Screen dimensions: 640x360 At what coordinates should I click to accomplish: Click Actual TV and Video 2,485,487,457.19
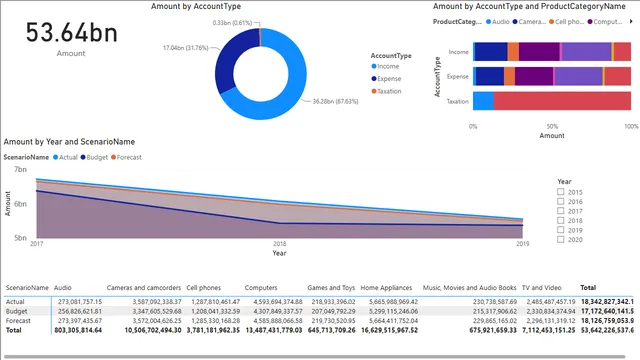pos(551,302)
